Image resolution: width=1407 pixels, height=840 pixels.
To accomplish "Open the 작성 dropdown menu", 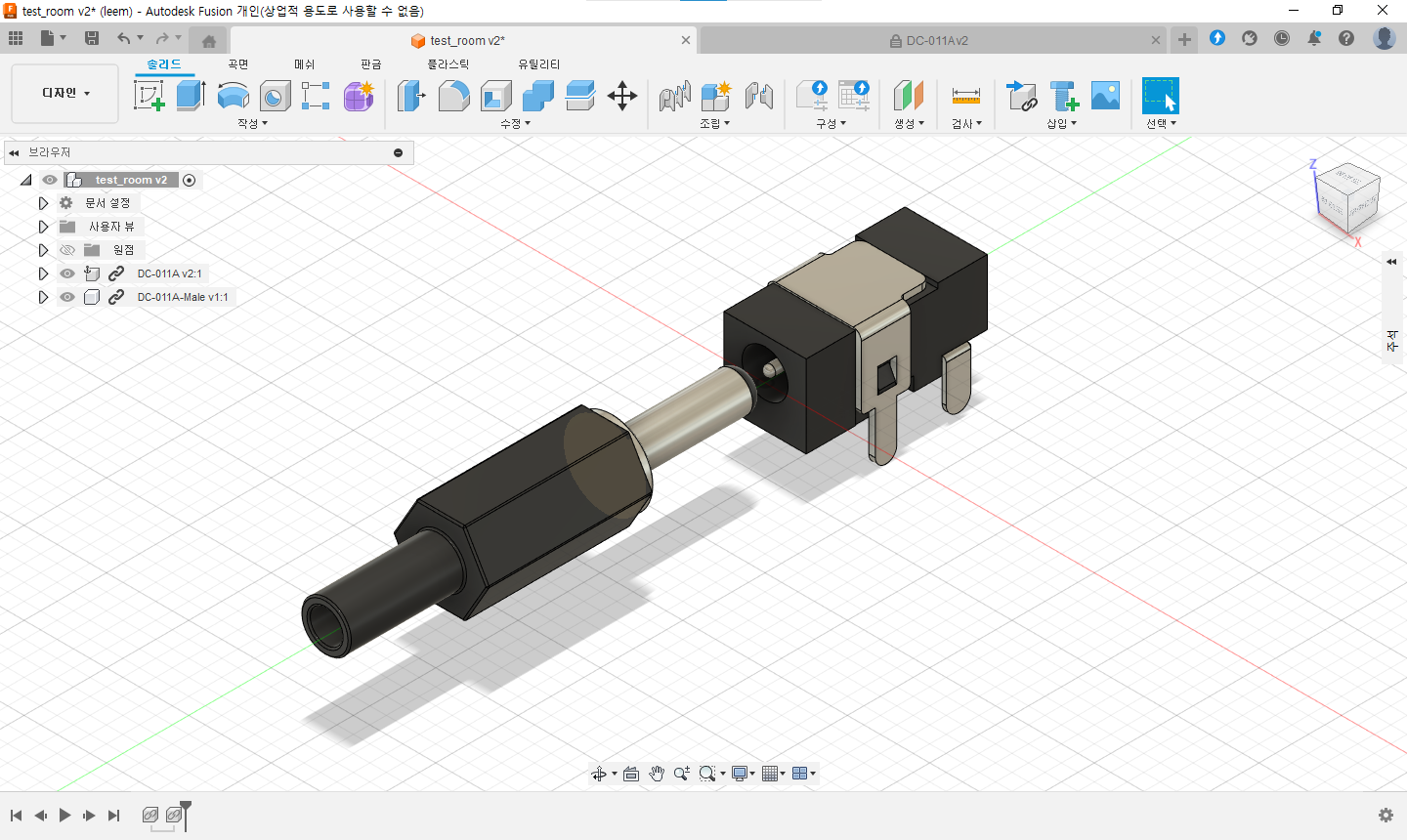I will coord(252,124).
